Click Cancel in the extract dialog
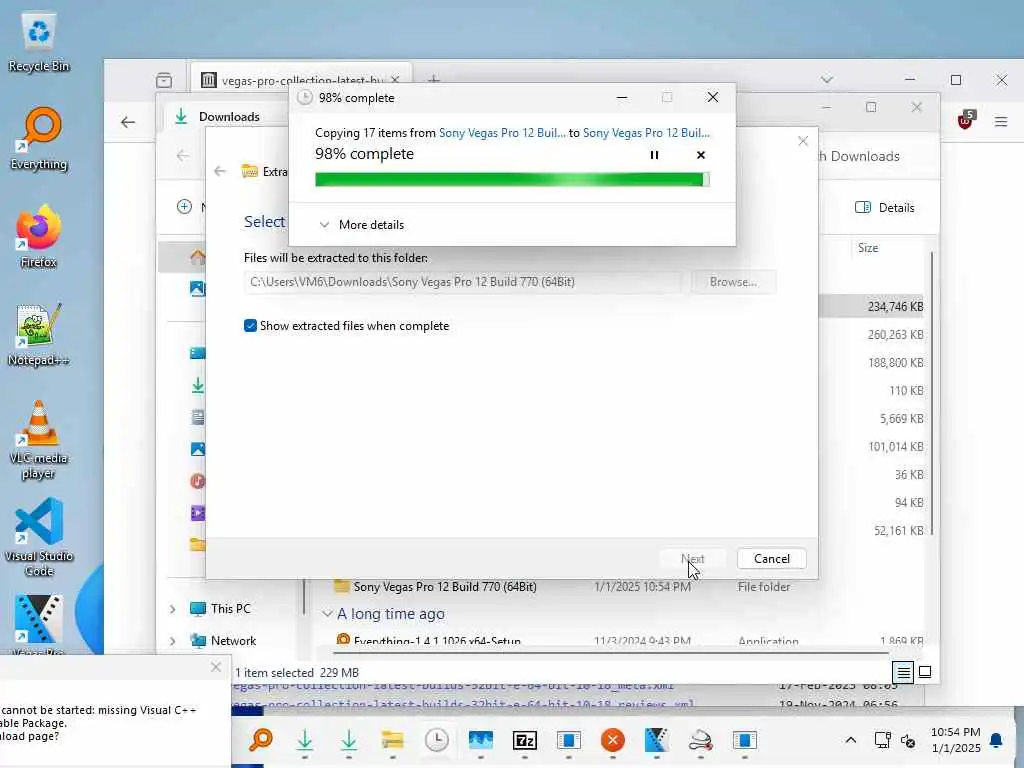Screen dimensions: 1024x768 point(771,558)
